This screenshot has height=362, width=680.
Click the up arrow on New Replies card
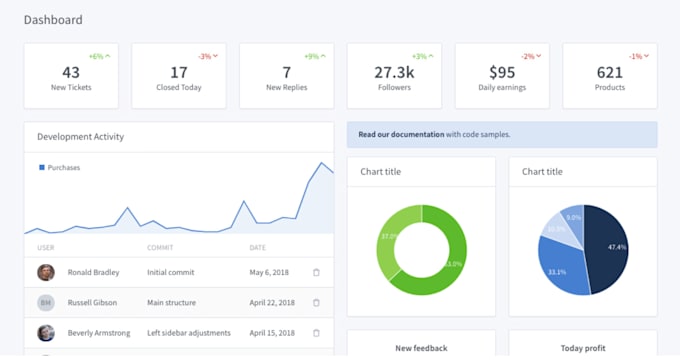pyautogui.click(x=323, y=56)
